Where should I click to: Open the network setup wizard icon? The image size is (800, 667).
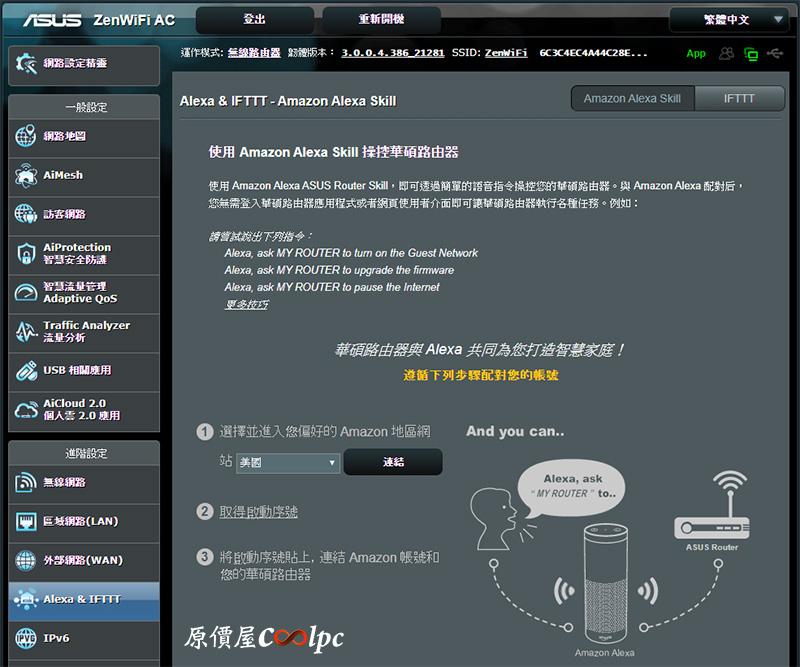click(26, 64)
